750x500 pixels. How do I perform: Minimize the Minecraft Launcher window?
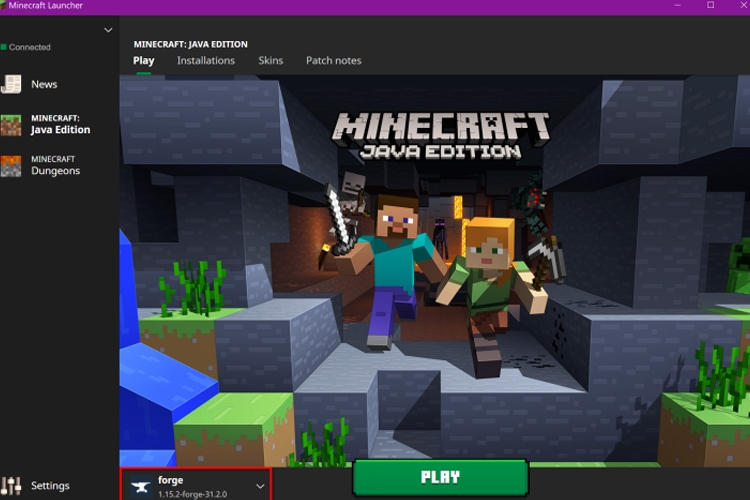(x=677, y=5)
